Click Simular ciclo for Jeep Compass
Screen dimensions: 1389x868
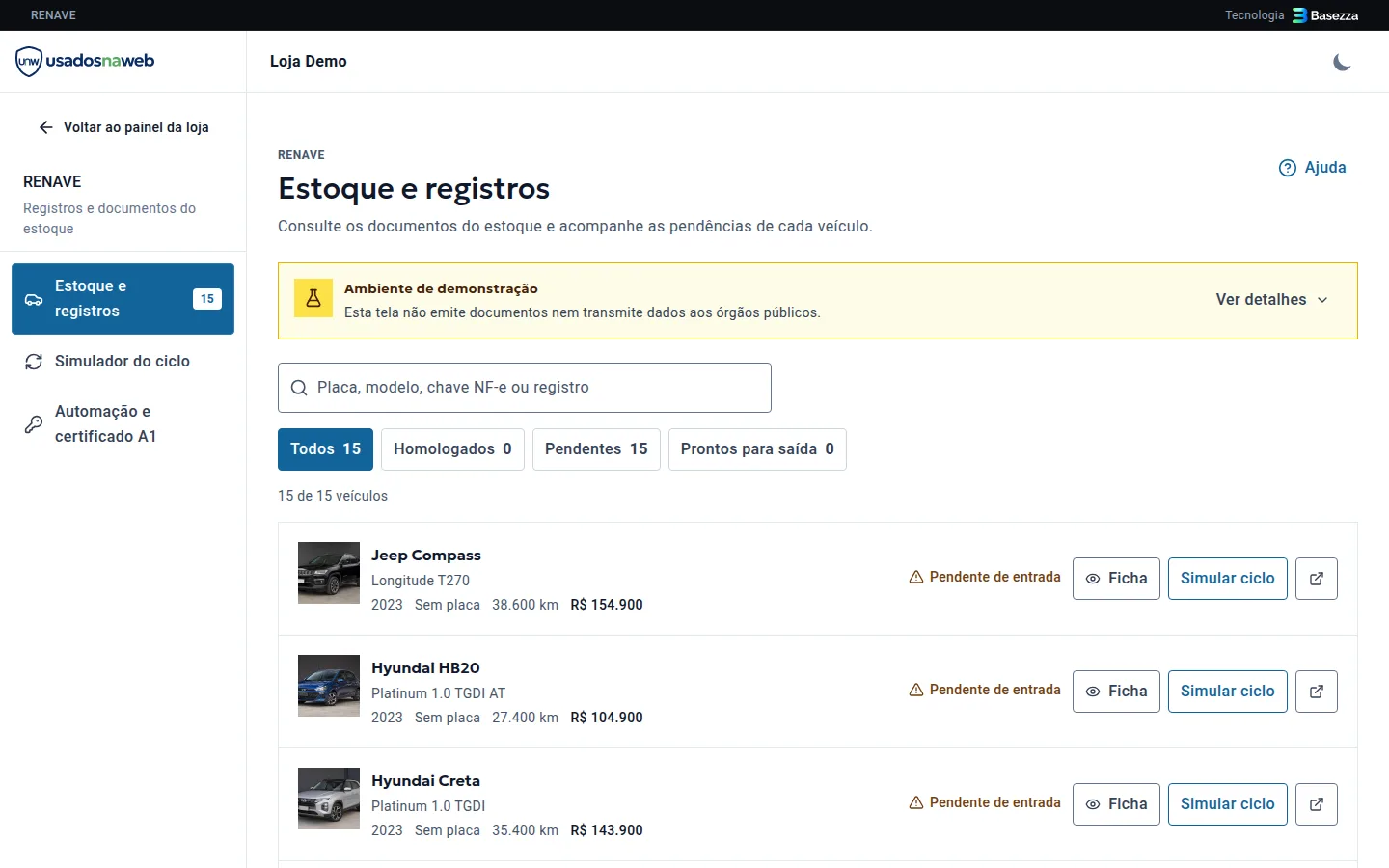coord(1228,579)
